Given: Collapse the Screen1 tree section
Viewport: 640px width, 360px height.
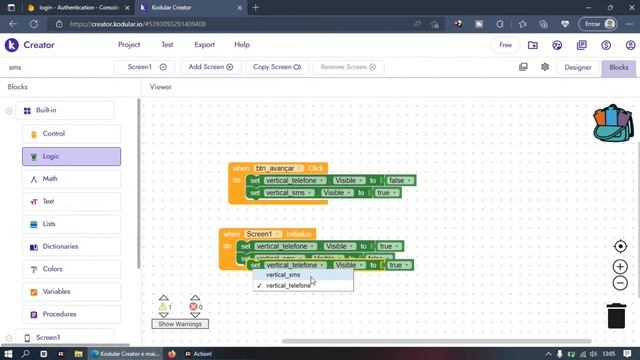Looking at the screenshot, I should pyautogui.click(x=9, y=338).
